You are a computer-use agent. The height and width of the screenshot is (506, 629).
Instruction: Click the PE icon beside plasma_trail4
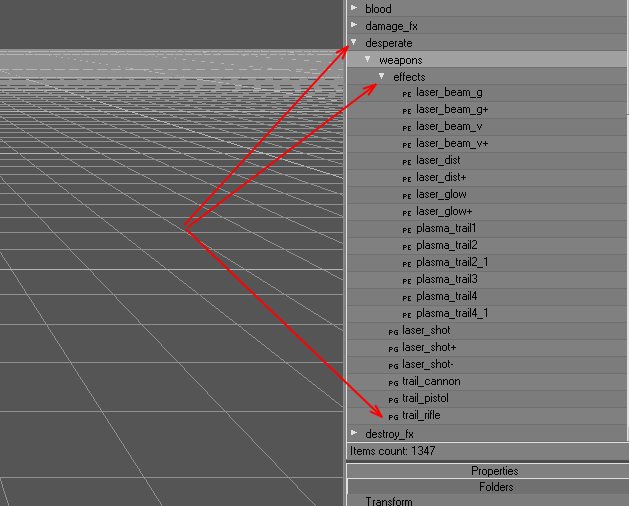click(407, 298)
